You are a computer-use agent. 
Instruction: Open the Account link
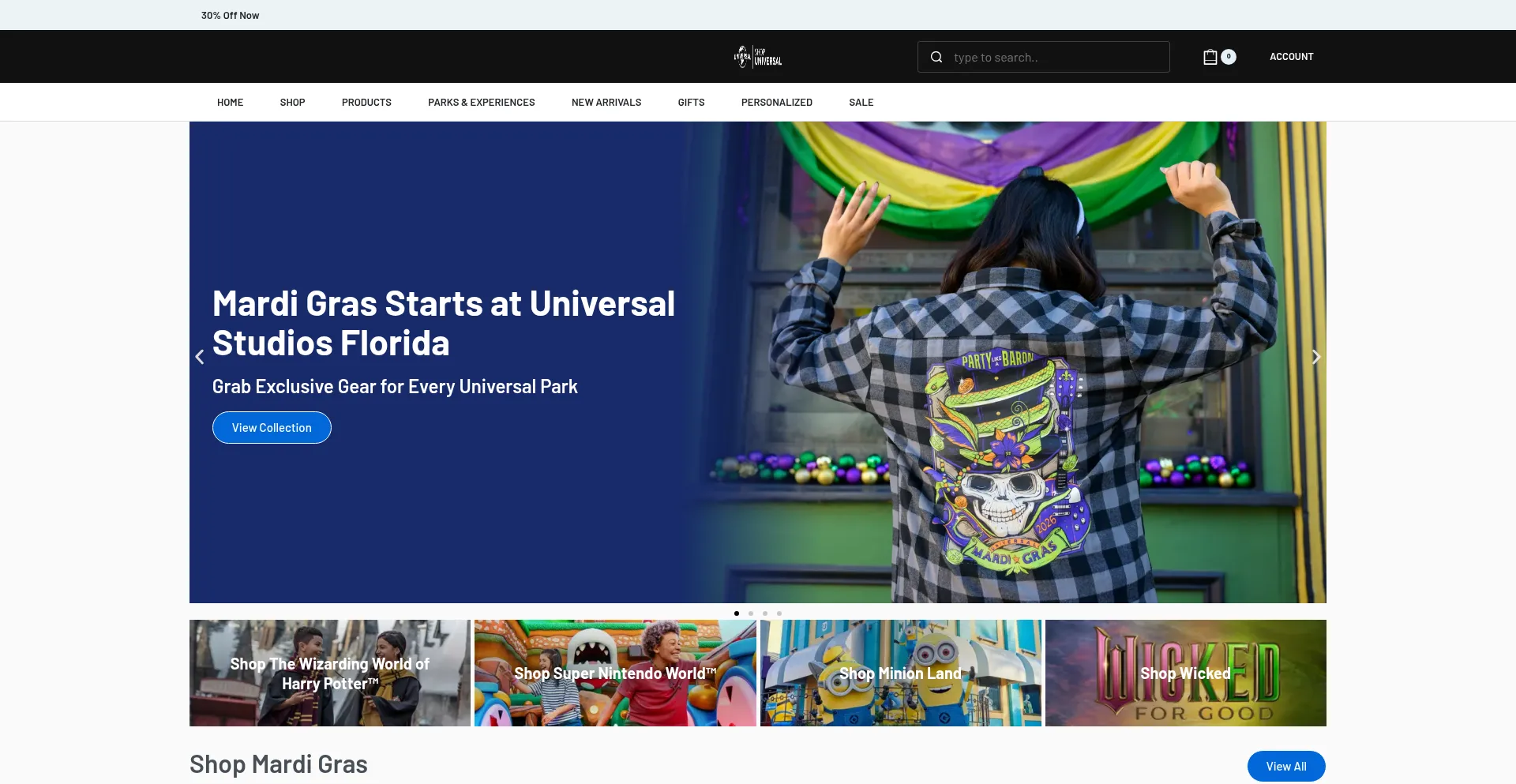pos(1292,57)
